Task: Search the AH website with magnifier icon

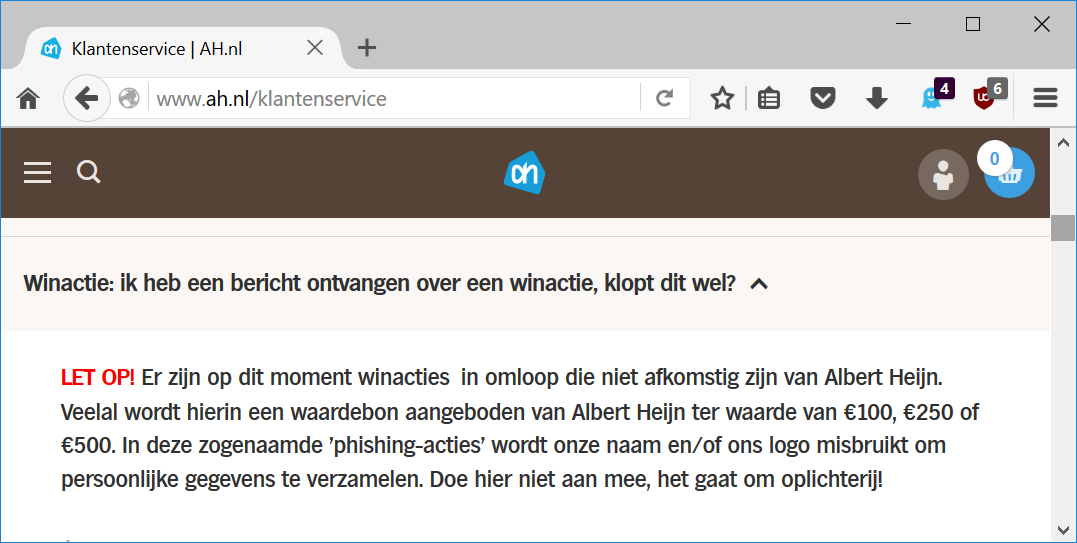Action: coord(89,172)
